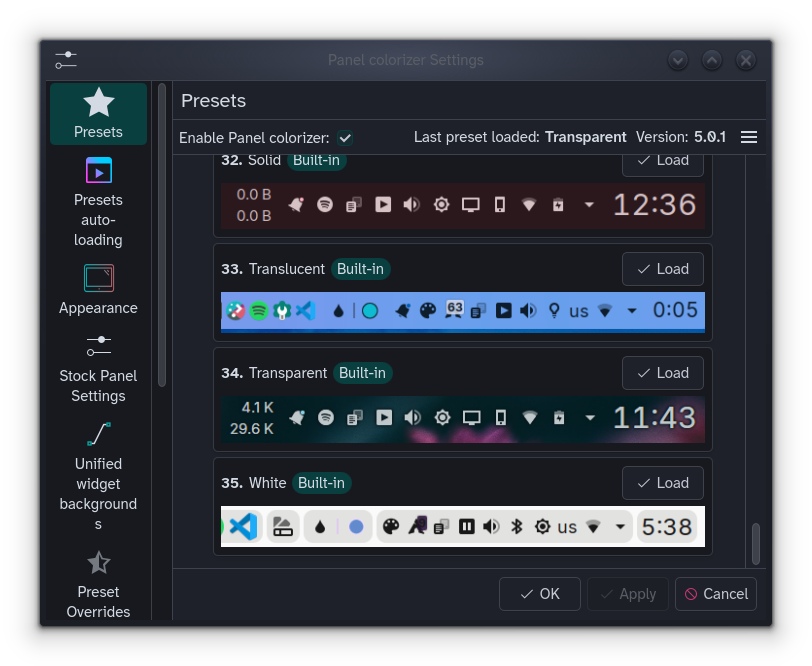Expand tray arrow in Transparent preset preview
Viewport: 812px width, 666px height.
point(589,417)
